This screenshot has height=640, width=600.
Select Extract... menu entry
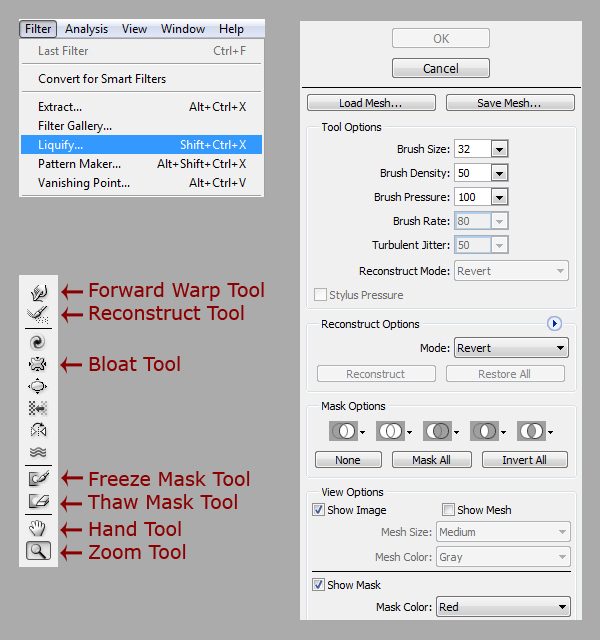coord(142,107)
